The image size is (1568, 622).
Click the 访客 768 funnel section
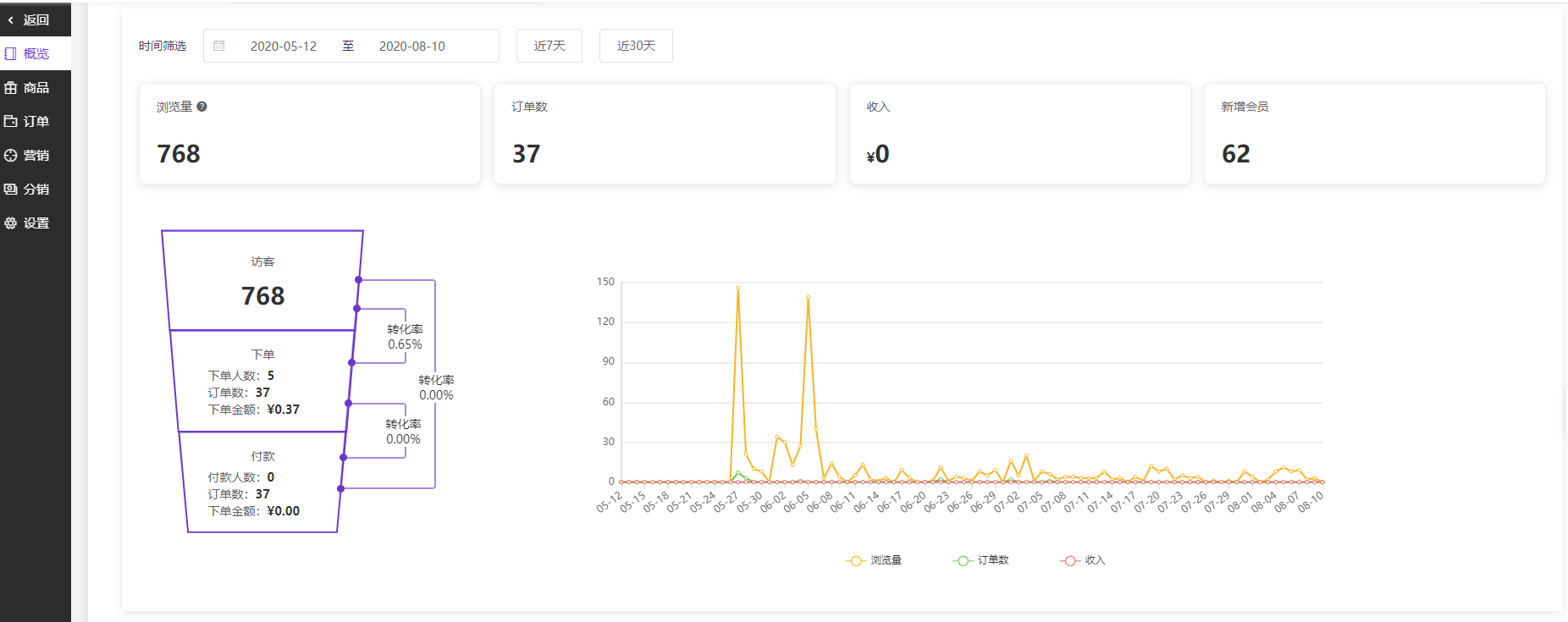[x=262, y=282]
